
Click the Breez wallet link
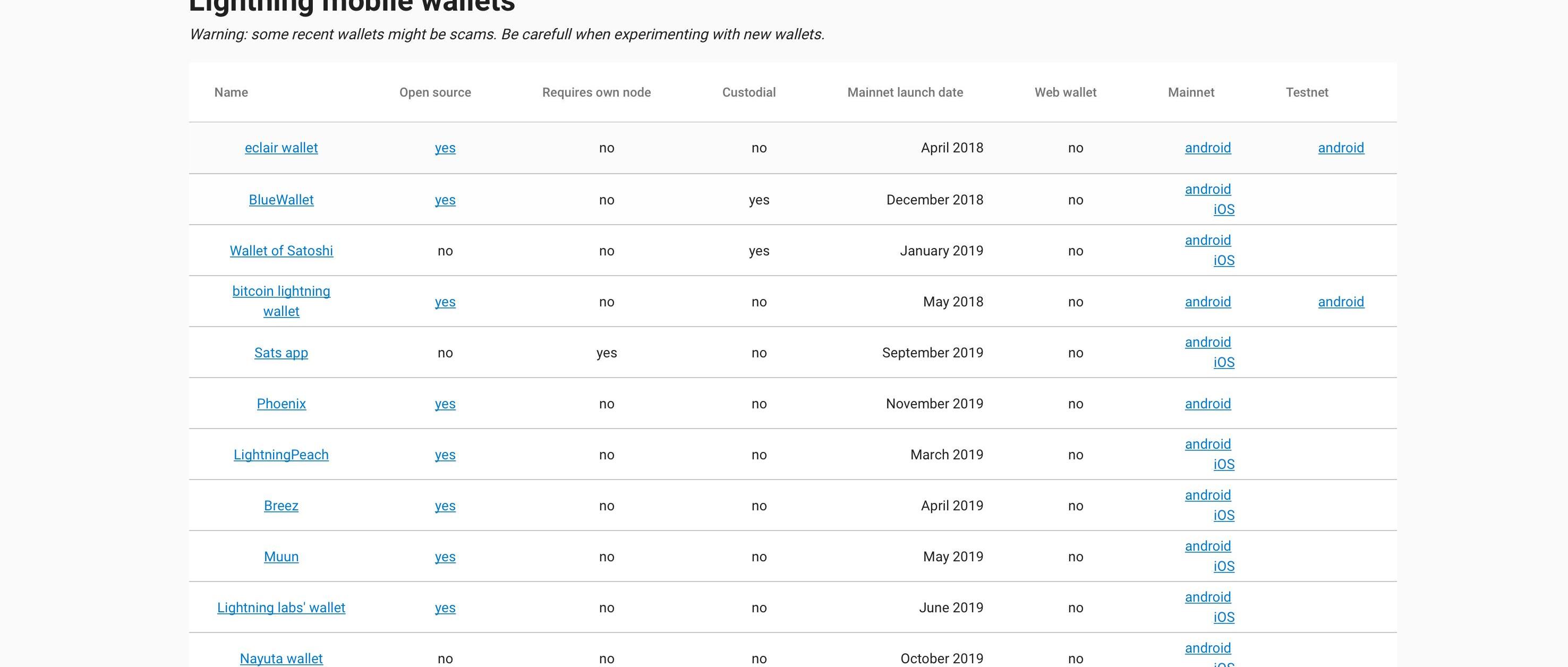coord(280,506)
